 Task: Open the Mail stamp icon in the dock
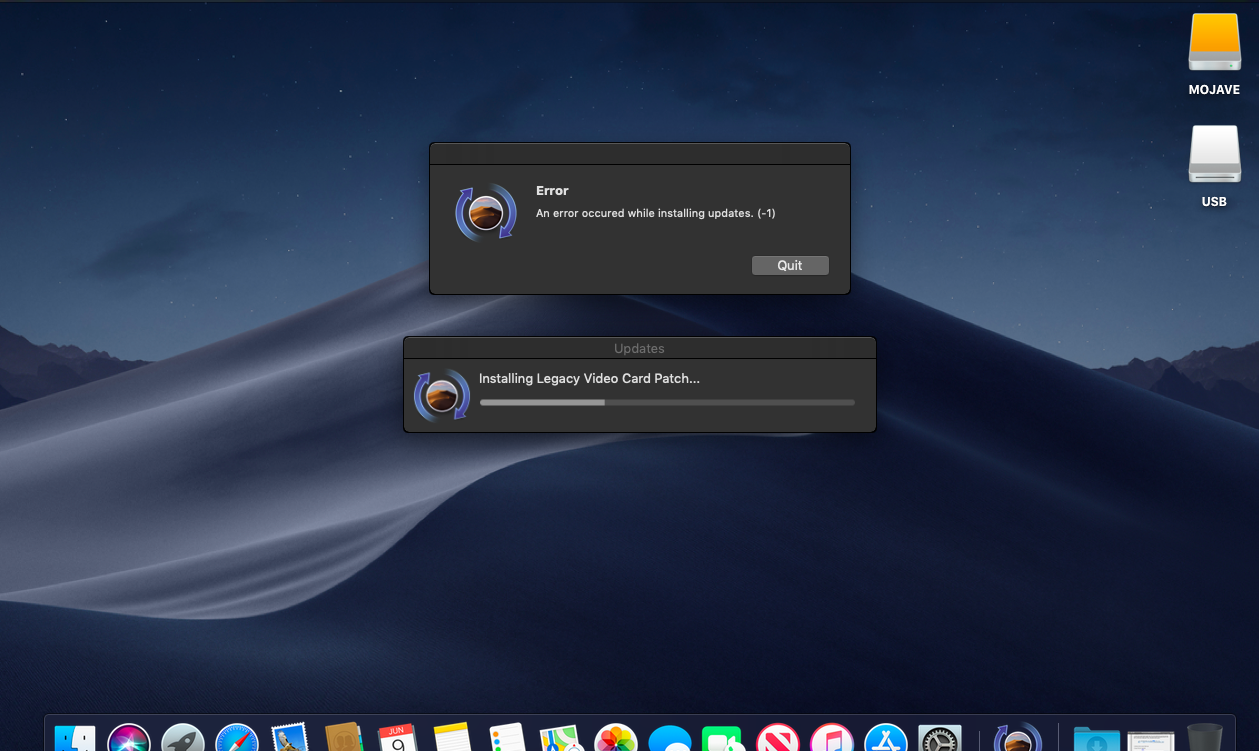click(x=290, y=738)
